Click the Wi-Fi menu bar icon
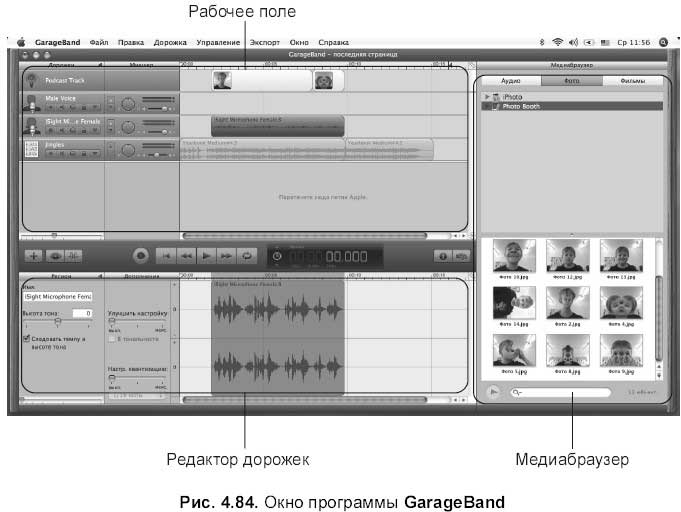Image resolution: width=681 pixels, height=512 pixels. point(558,42)
